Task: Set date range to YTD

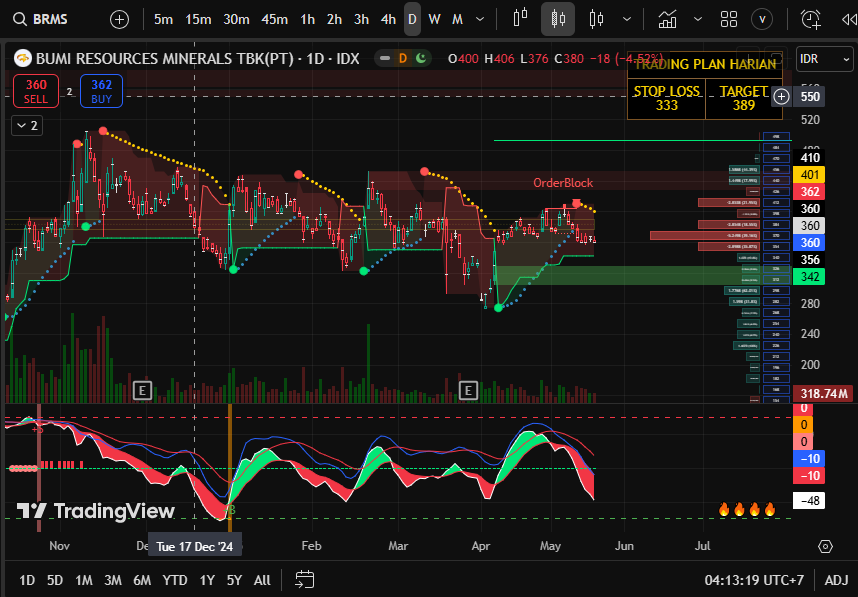Action: (175, 580)
